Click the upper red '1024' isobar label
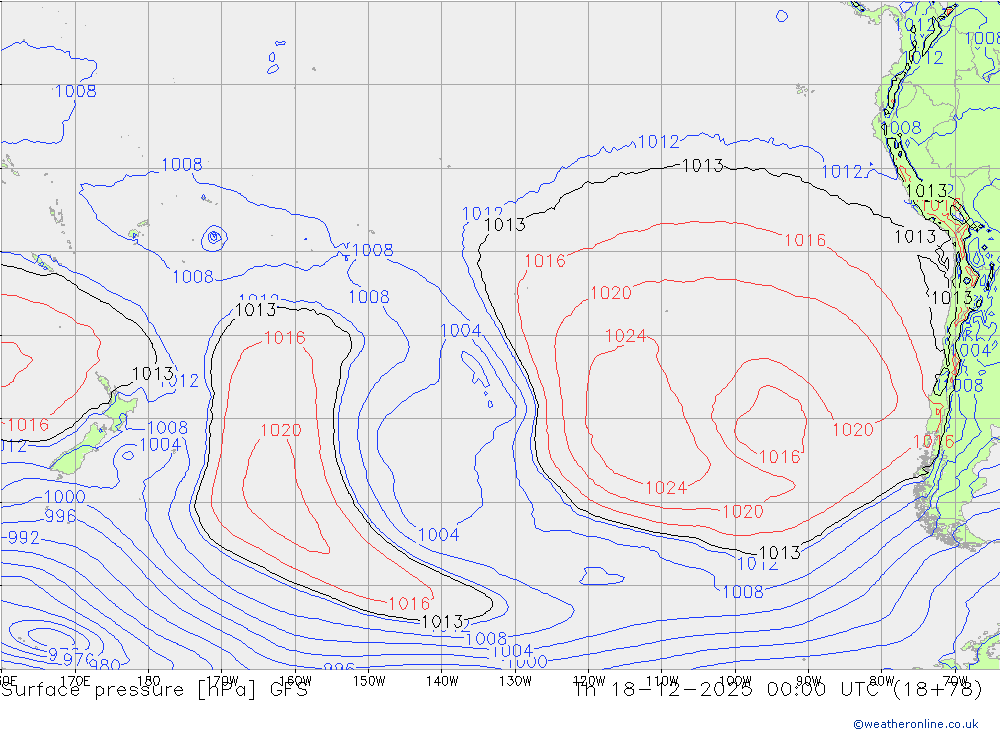This screenshot has height=733, width=1000. pyautogui.click(x=626, y=336)
